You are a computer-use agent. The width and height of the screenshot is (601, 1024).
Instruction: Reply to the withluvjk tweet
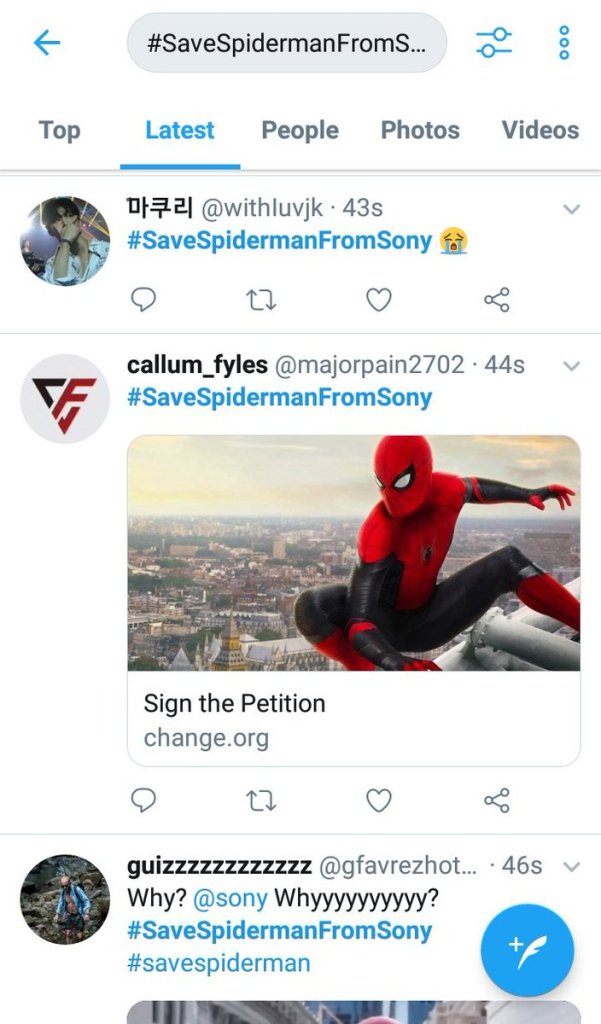click(144, 299)
